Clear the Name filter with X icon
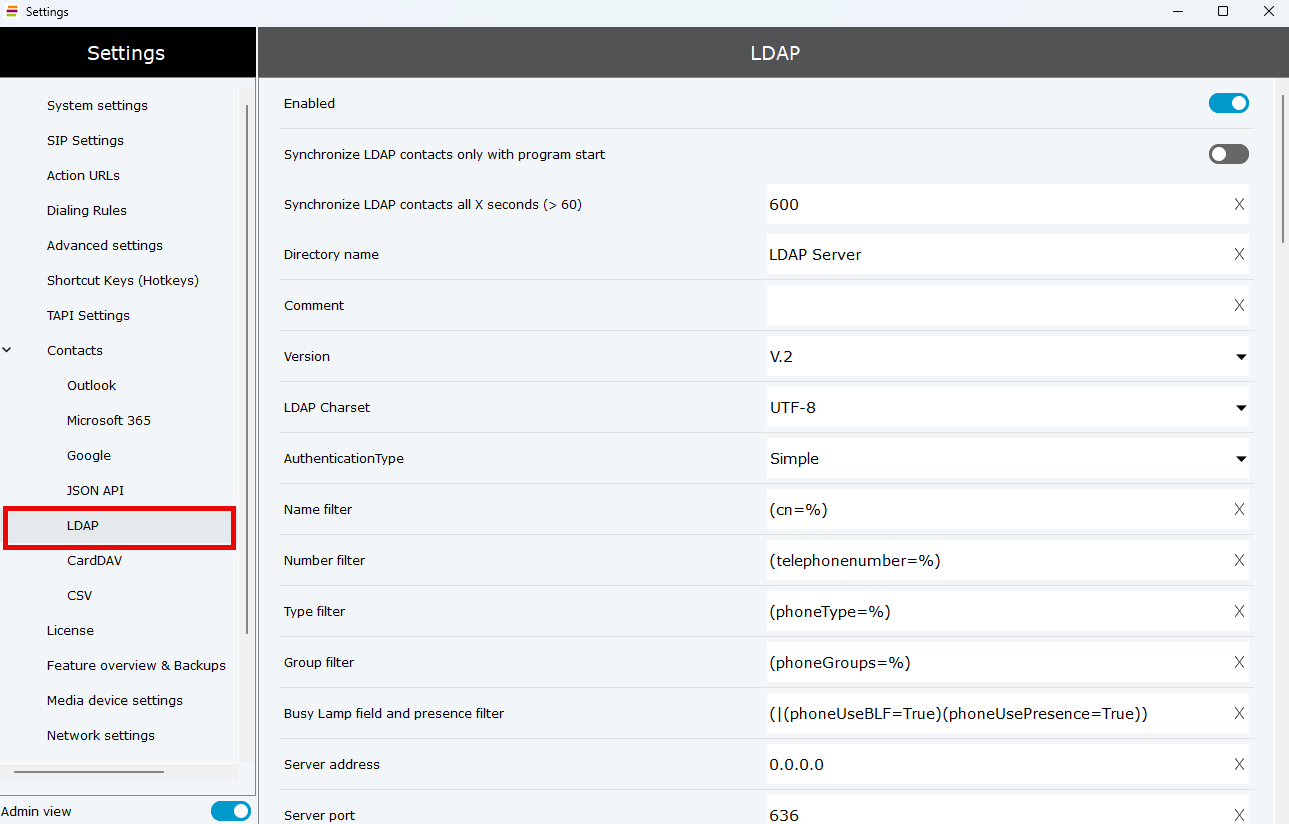1289x824 pixels. click(1239, 509)
